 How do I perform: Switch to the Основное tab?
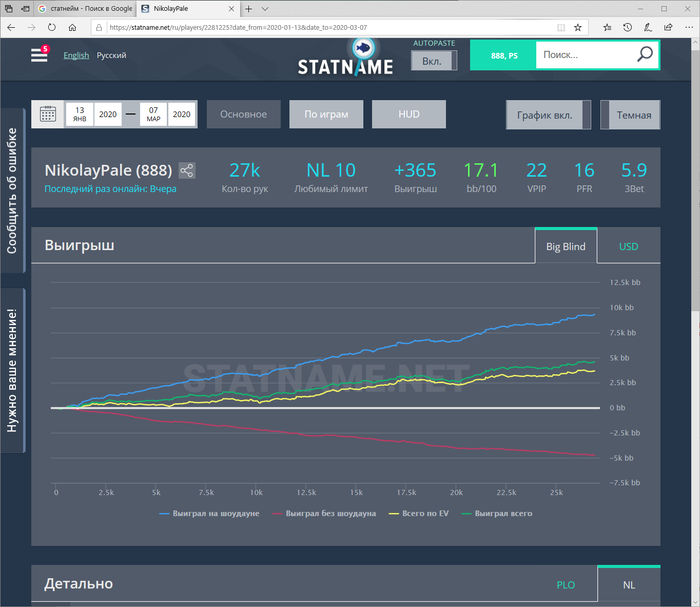click(243, 114)
